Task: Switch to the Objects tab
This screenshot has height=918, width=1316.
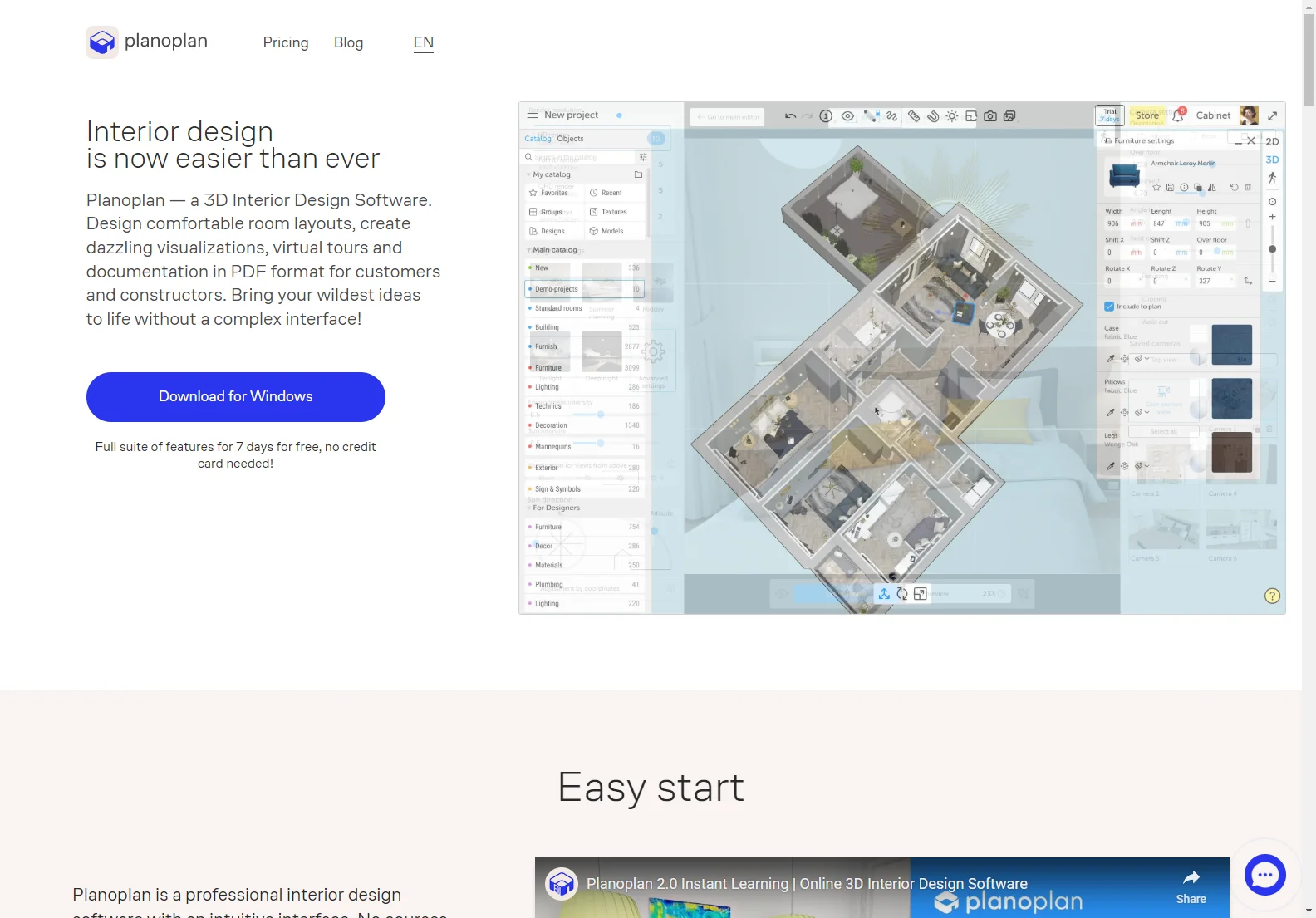Action: click(x=570, y=139)
